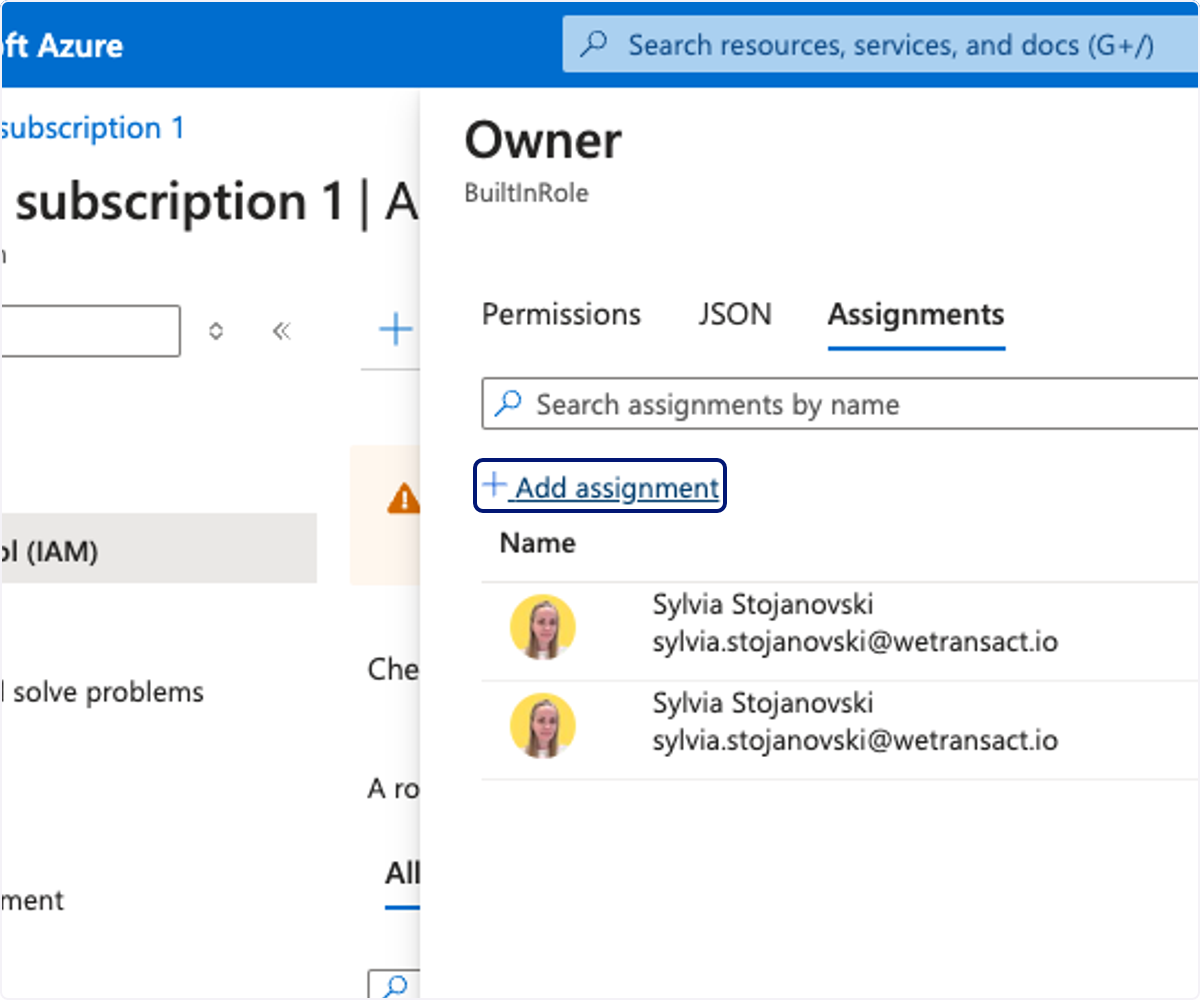
Task: Switch to the JSON tab
Action: (x=735, y=315)
